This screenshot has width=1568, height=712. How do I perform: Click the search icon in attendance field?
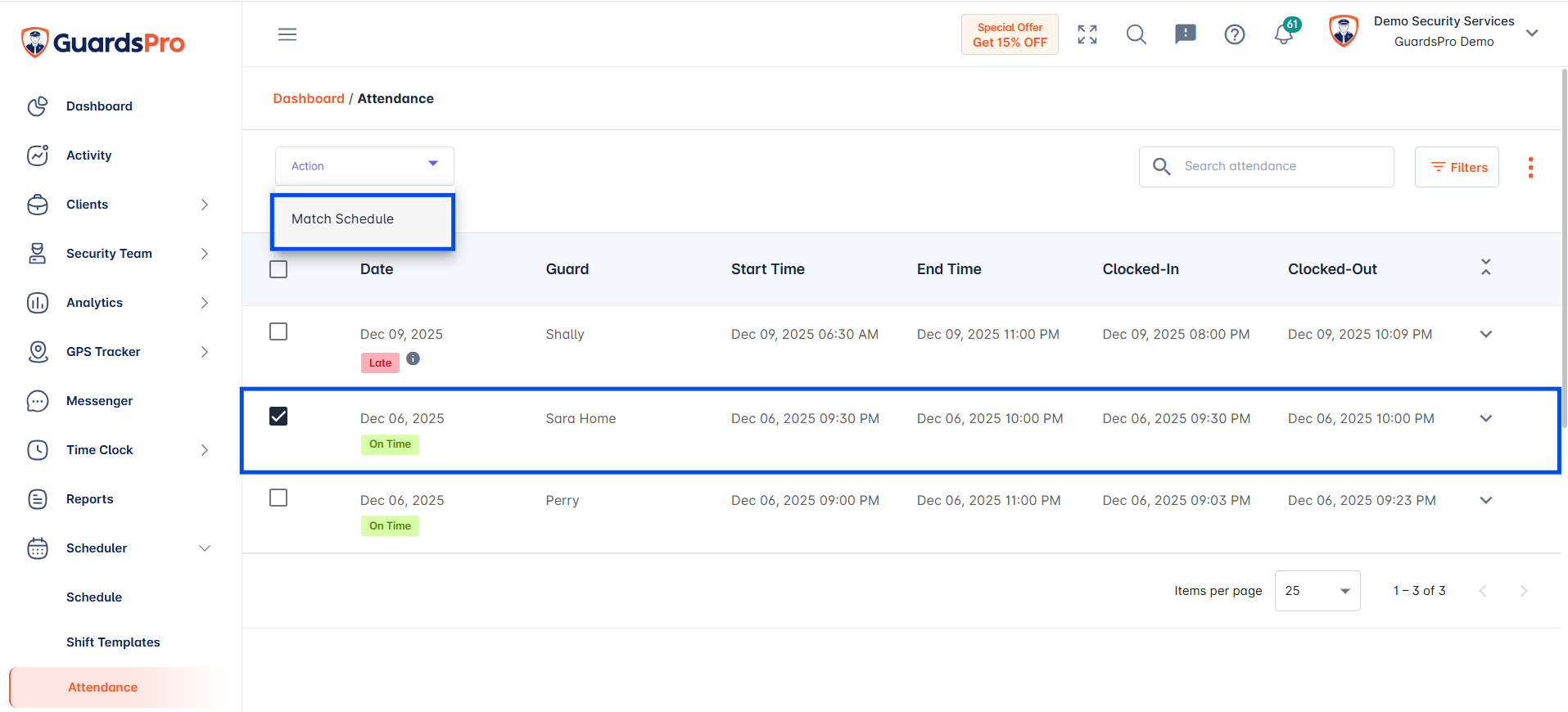point(1161,167)
